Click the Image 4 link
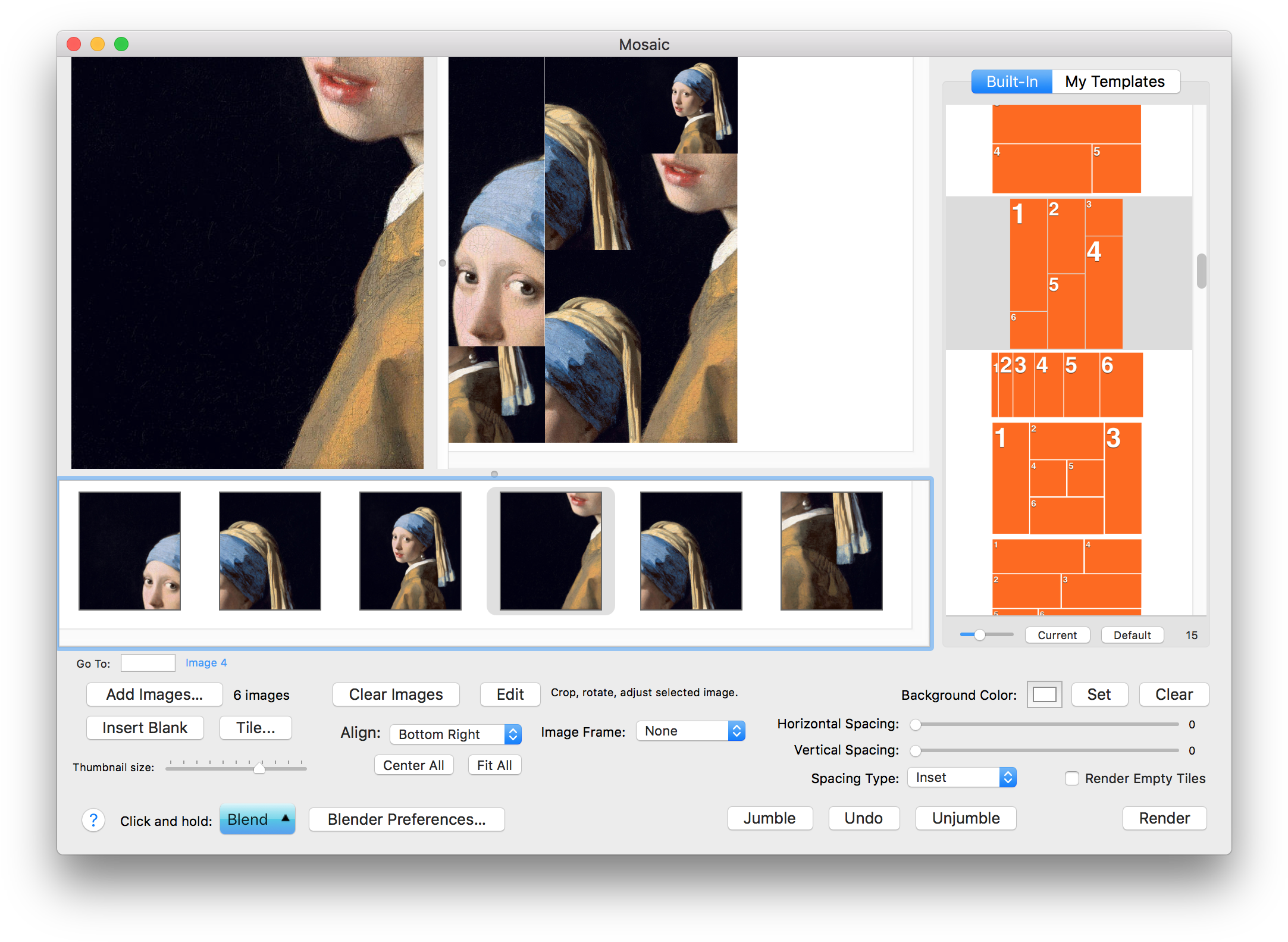 pyautogui.click(x=206, y=663)
